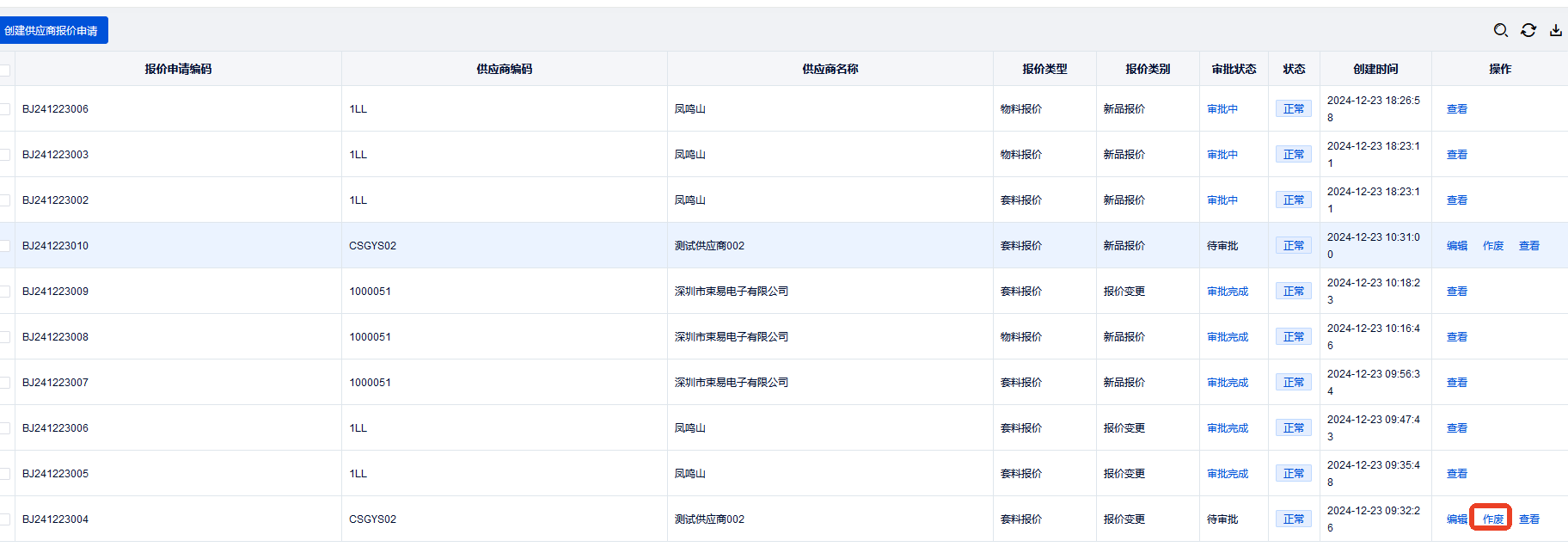Click the 审批状态 column header
Screen dimensions: 1568x553
(x=1234, y=69)
